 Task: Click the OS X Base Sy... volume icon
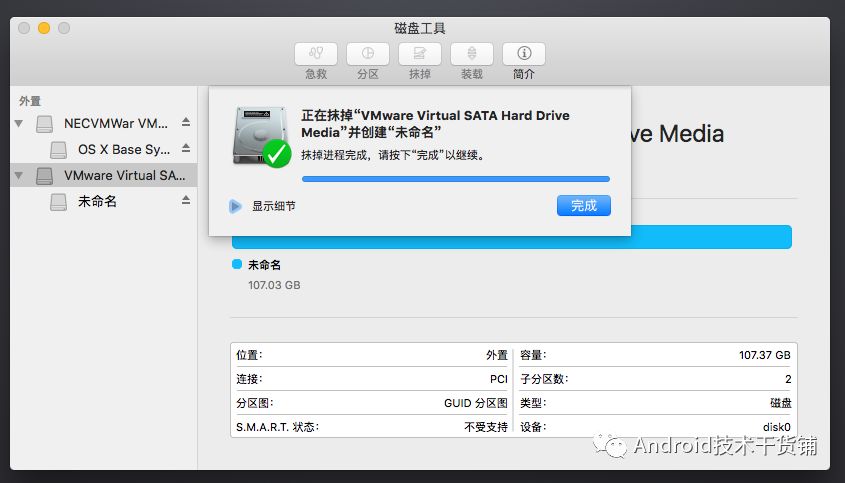[58, 149]
